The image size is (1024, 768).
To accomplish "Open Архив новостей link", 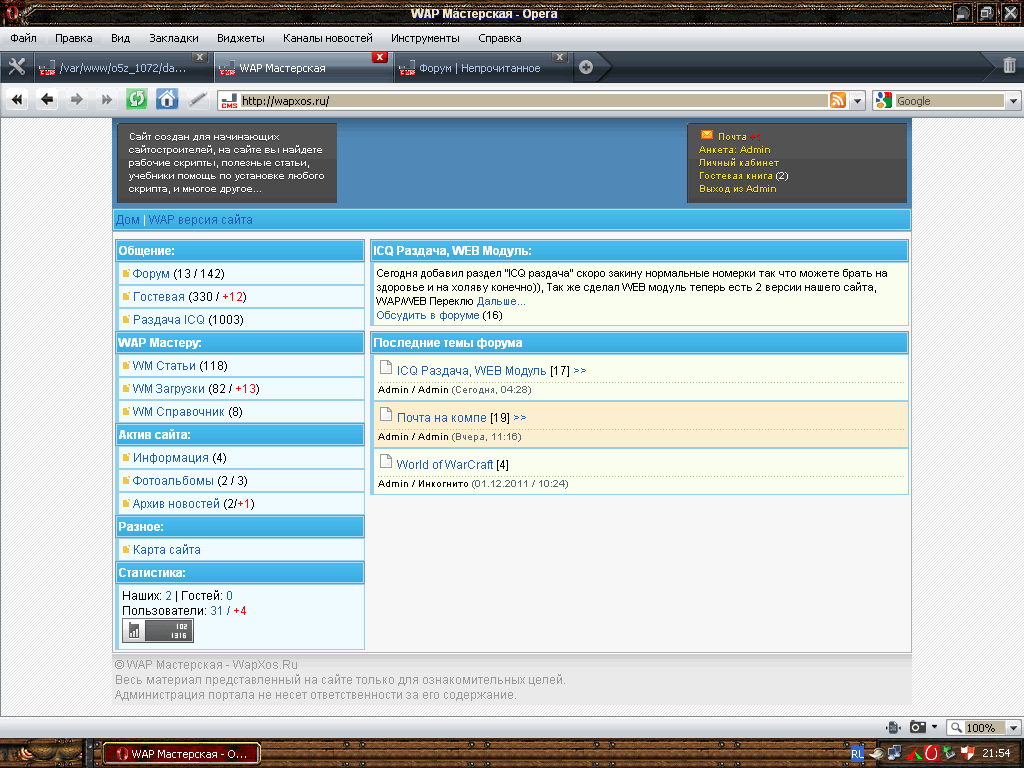I will 176,504.
